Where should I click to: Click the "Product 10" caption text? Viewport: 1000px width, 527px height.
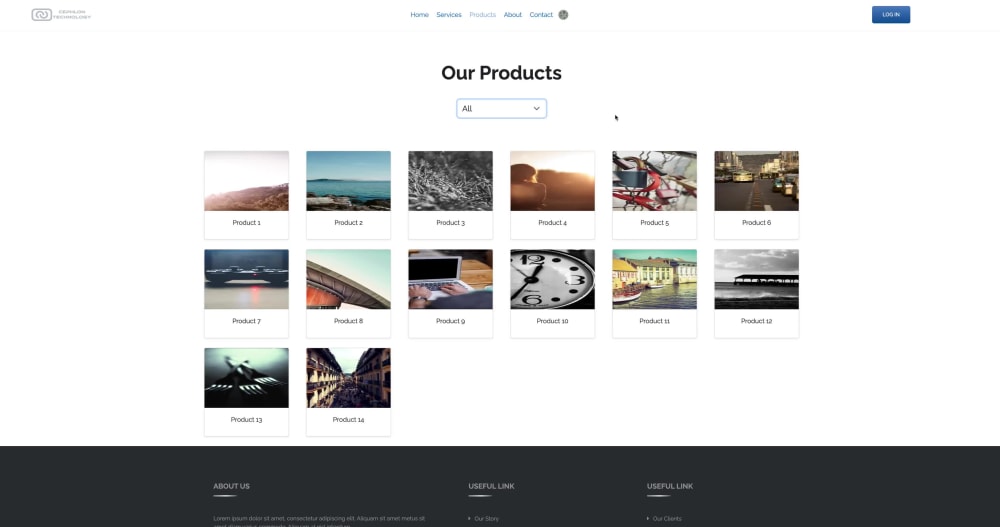click(x=552, y=321)
